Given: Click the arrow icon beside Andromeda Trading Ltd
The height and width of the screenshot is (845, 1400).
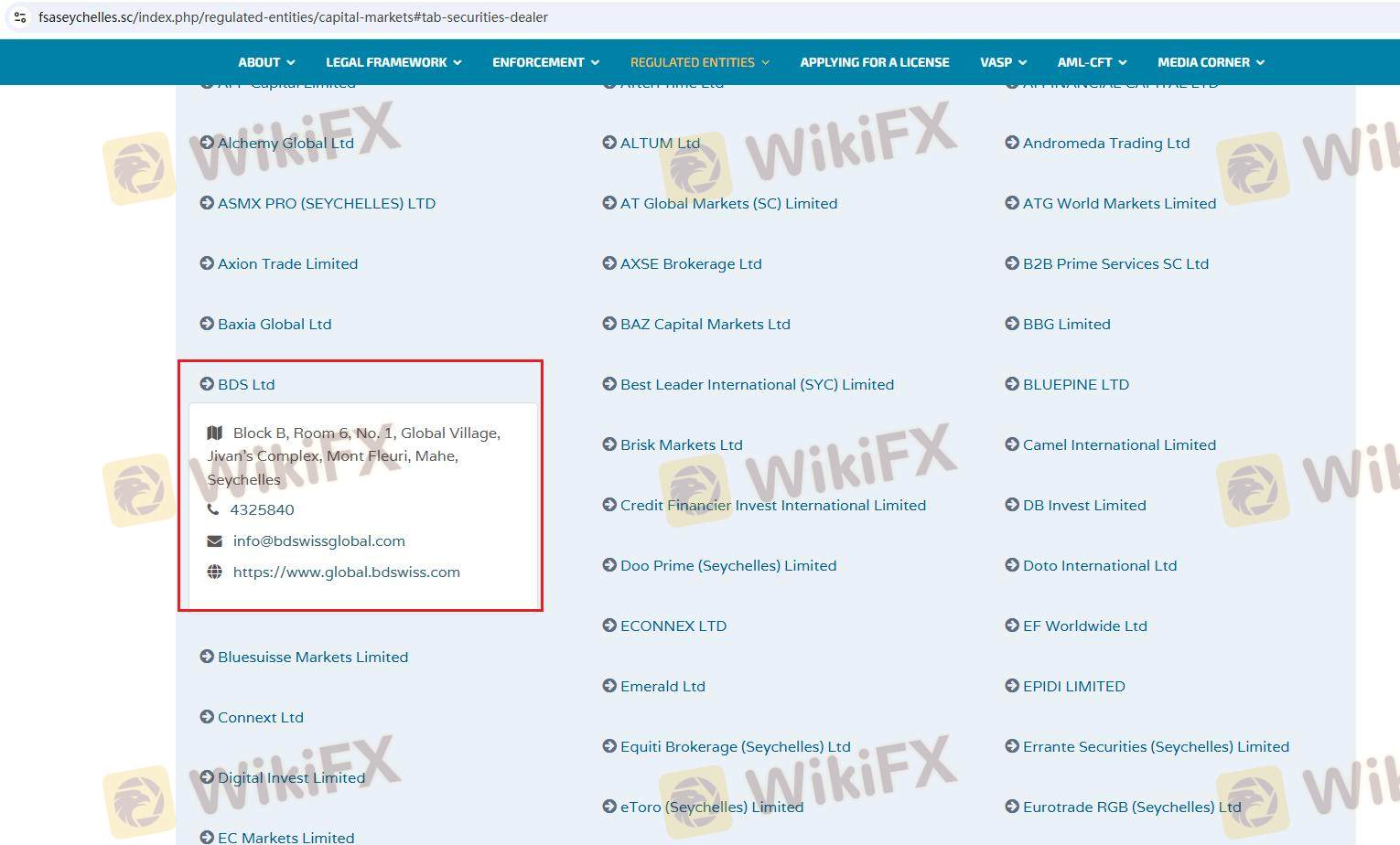Looking at the screenshot, I should coord(1012,143).
